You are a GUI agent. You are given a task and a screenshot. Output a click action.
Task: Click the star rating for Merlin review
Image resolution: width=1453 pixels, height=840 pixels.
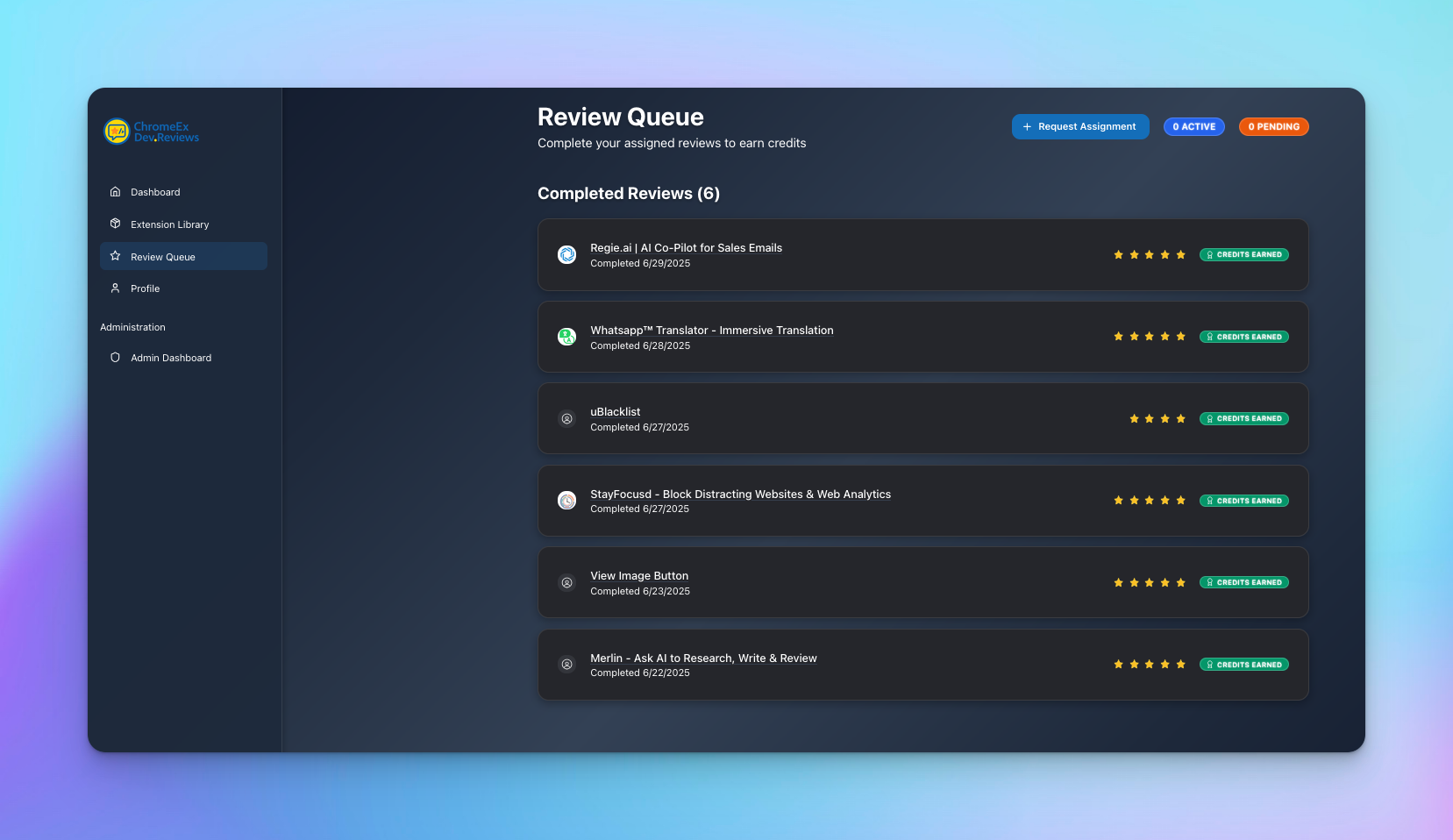[1150, 665]
